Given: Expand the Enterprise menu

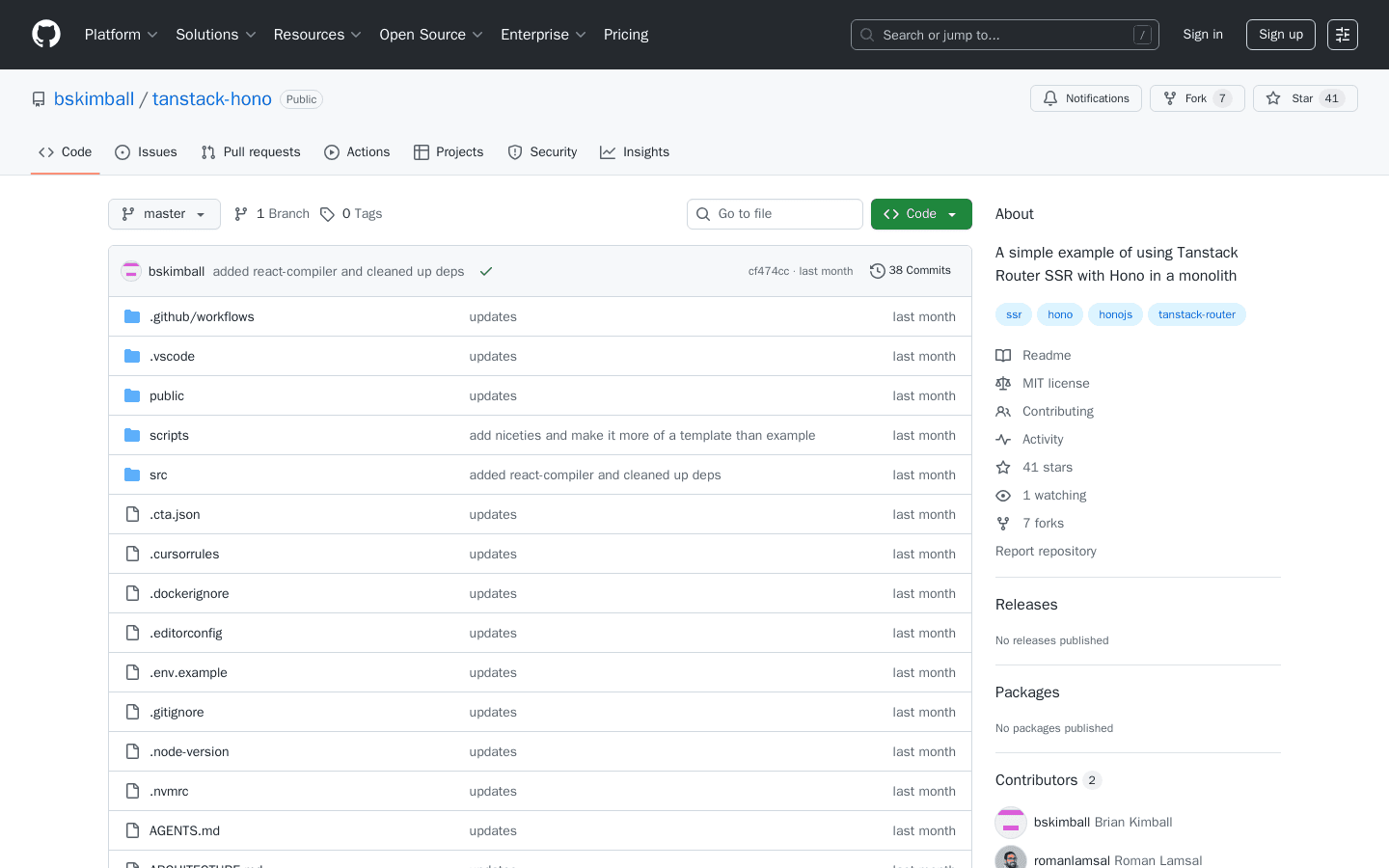Looking at the screenshot, I should tap(543, 35).
